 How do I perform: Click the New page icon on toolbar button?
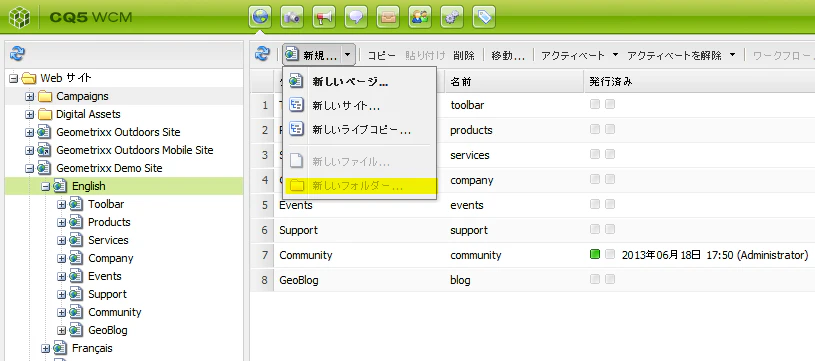(x=292, y=55)
